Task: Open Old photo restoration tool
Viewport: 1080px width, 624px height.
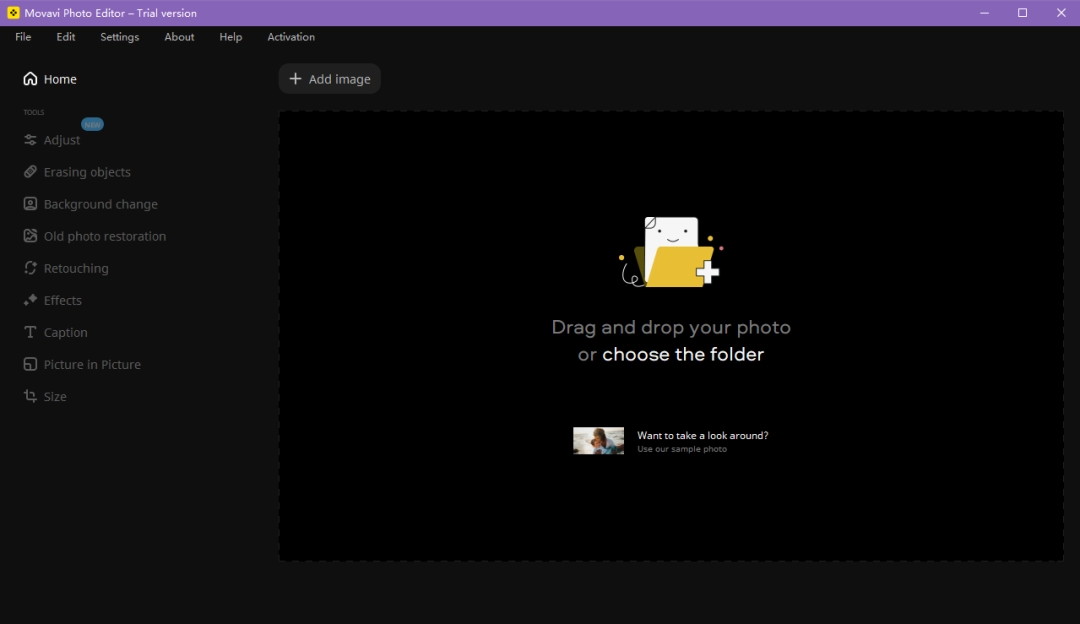Action: (104, 236)
